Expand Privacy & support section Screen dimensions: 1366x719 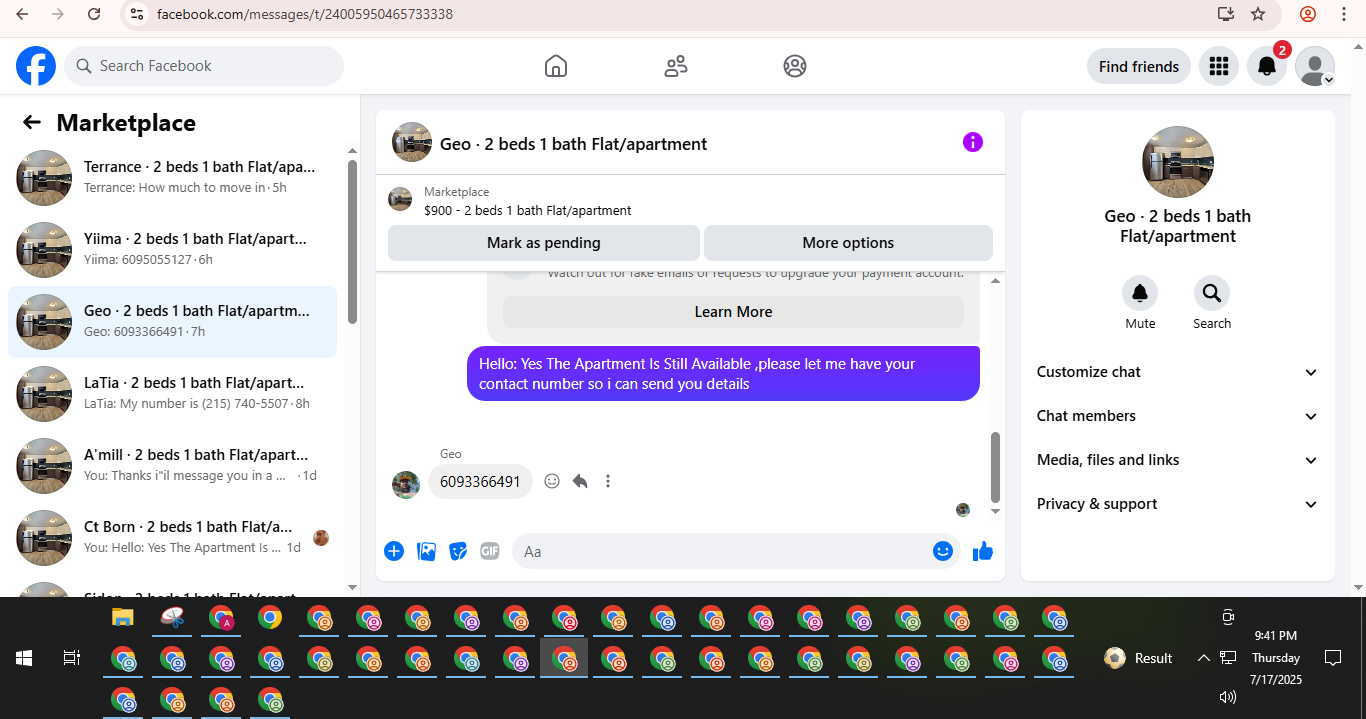(1178, 504)
